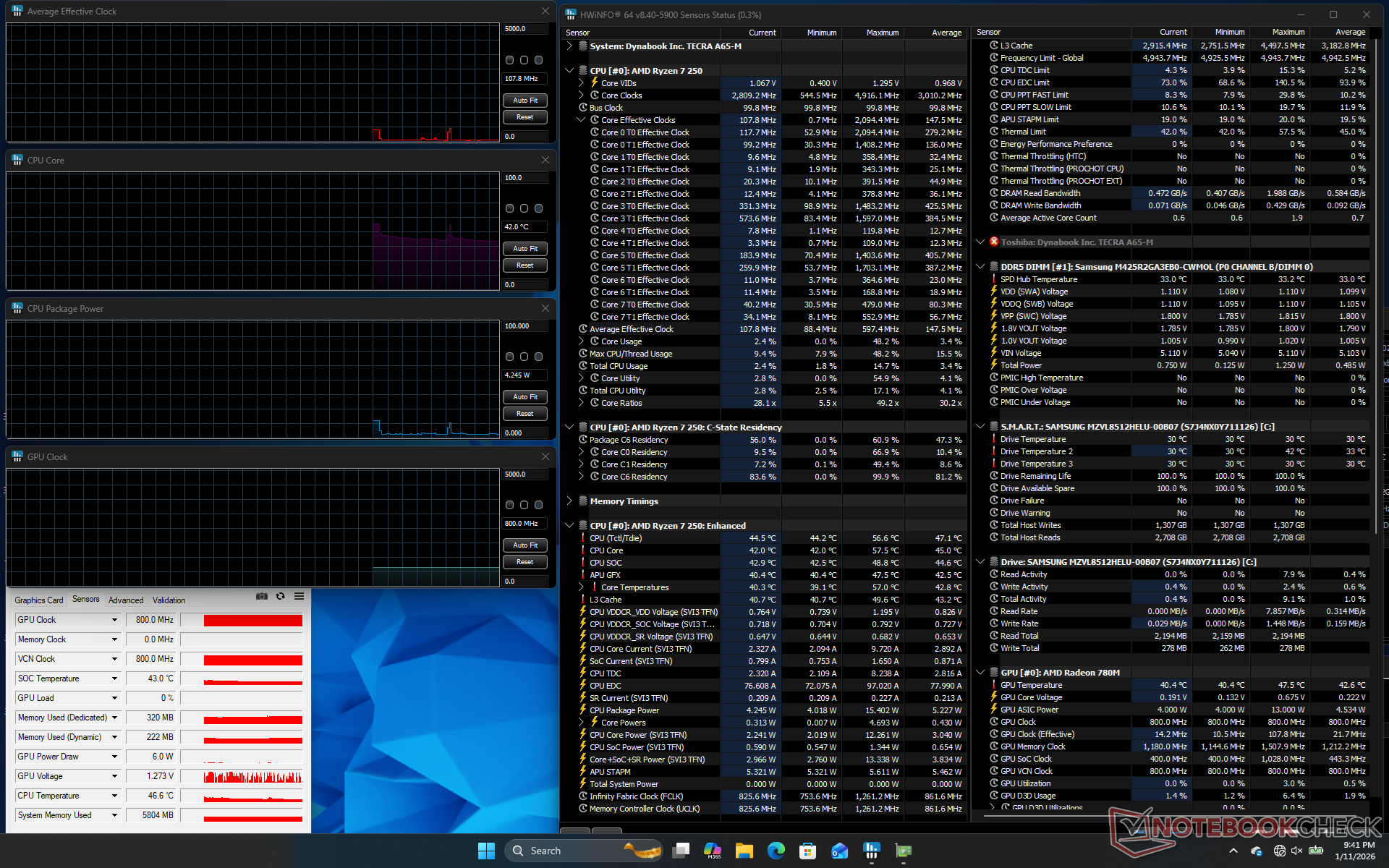
Task: Expand the Memory Timings sensor group
Action: pyautogui.click(x=569, y=501)
